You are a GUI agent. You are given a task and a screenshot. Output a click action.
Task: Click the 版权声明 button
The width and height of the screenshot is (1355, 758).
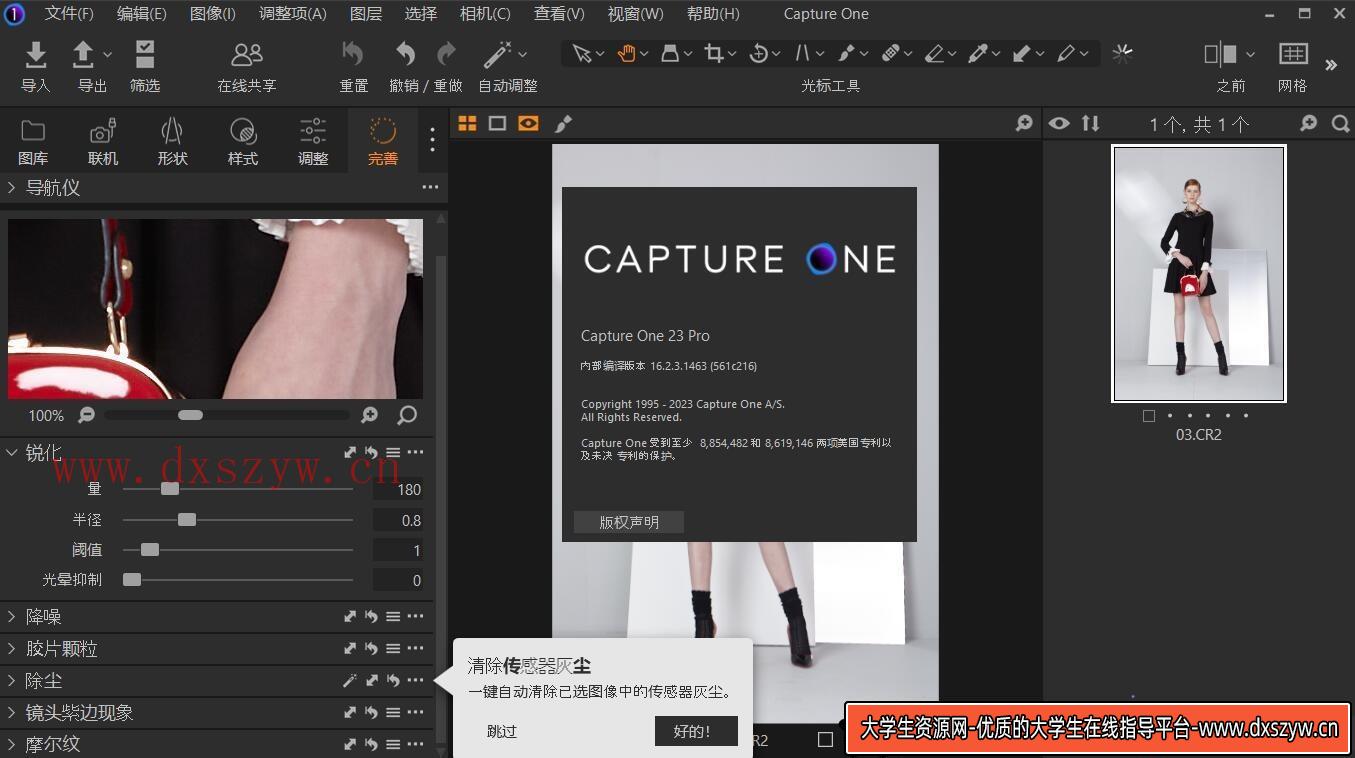click(629, 522)
